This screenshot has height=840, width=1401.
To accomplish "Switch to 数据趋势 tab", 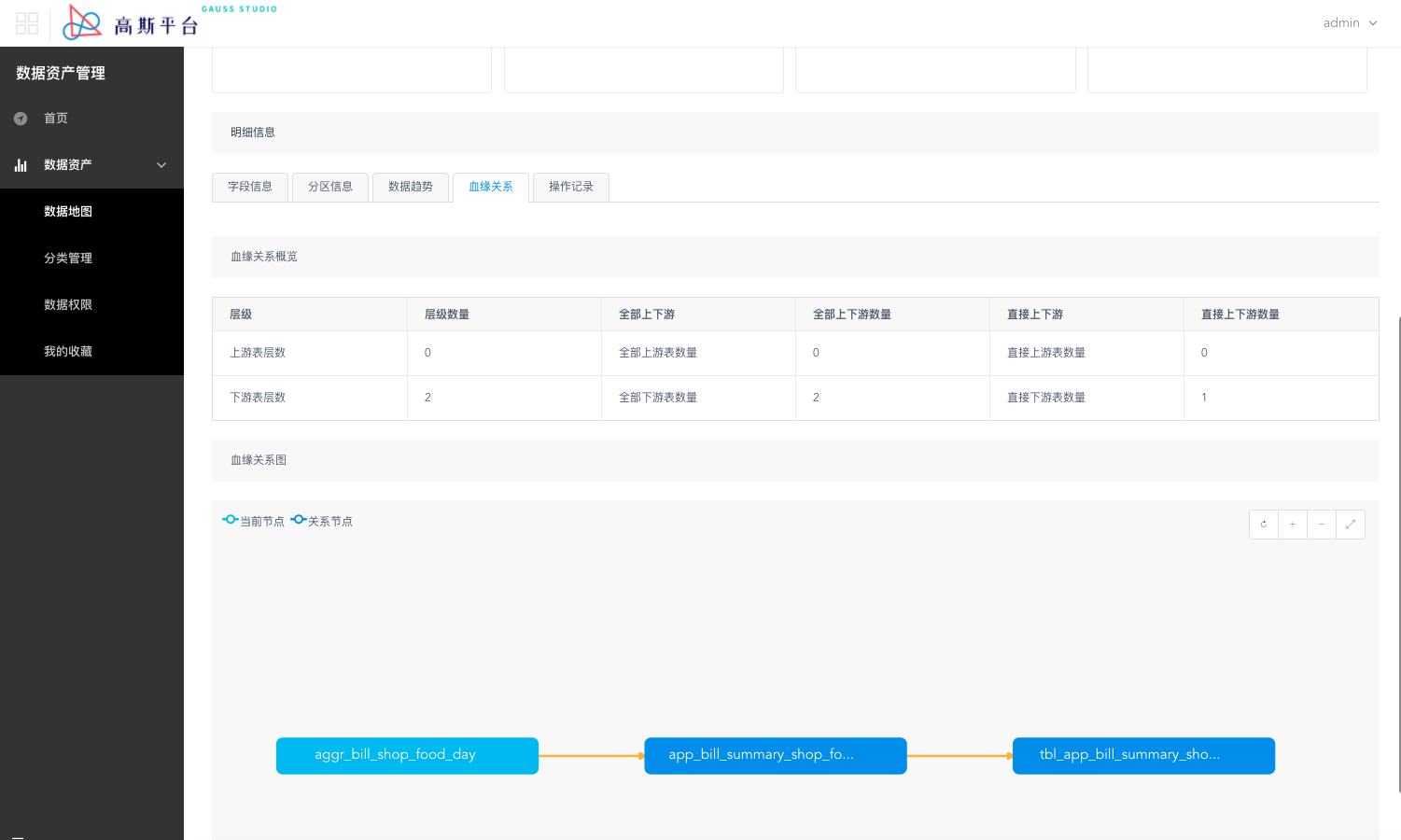I will pyautogui.click(x=411, y=187).
